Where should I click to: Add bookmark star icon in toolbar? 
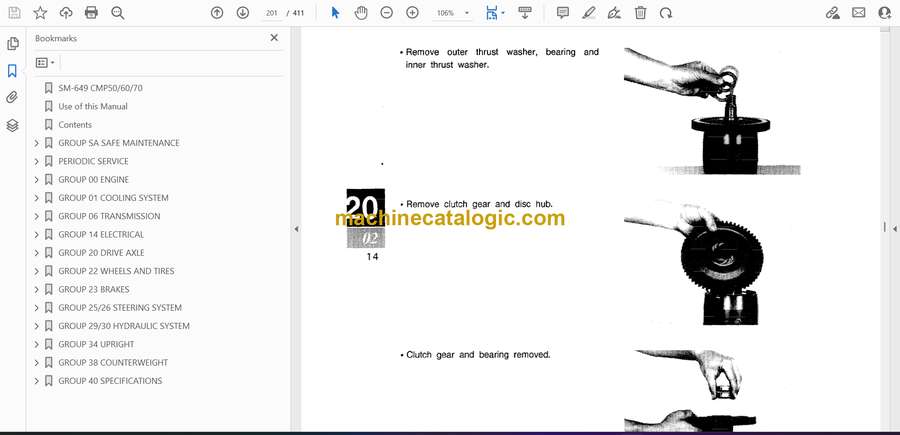coord(40,13)
